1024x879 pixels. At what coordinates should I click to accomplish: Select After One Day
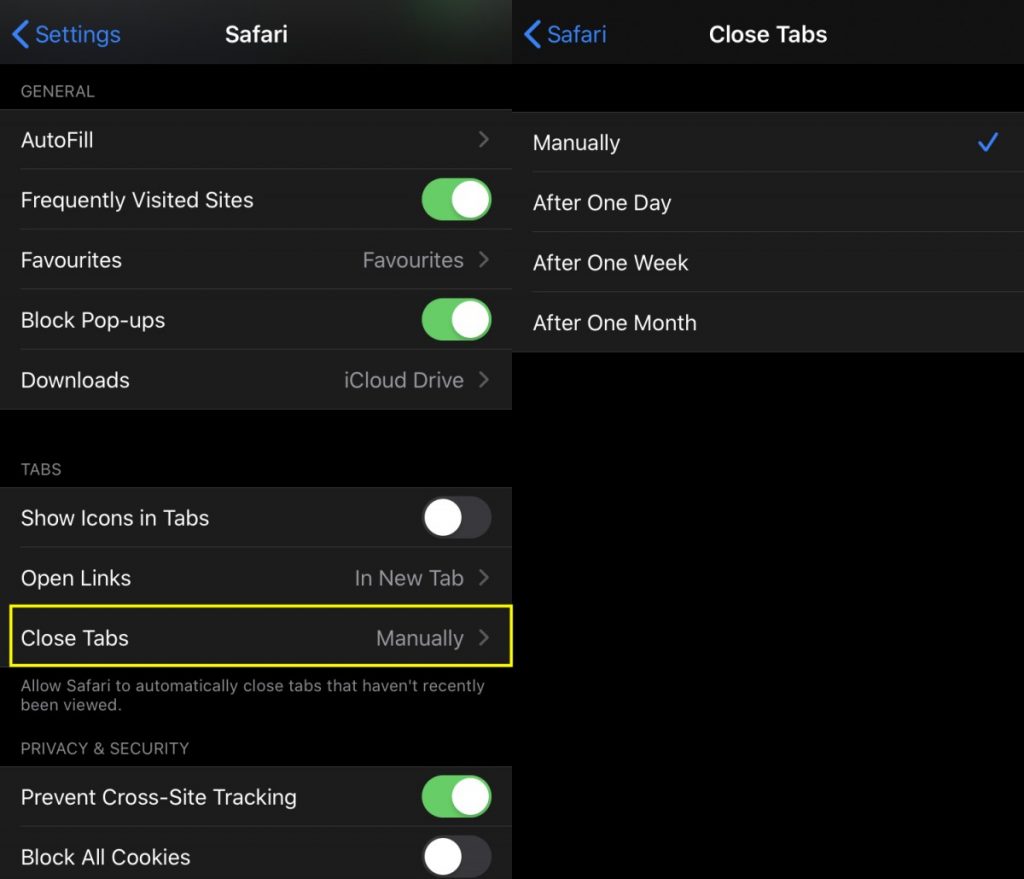tap(770, 202)
